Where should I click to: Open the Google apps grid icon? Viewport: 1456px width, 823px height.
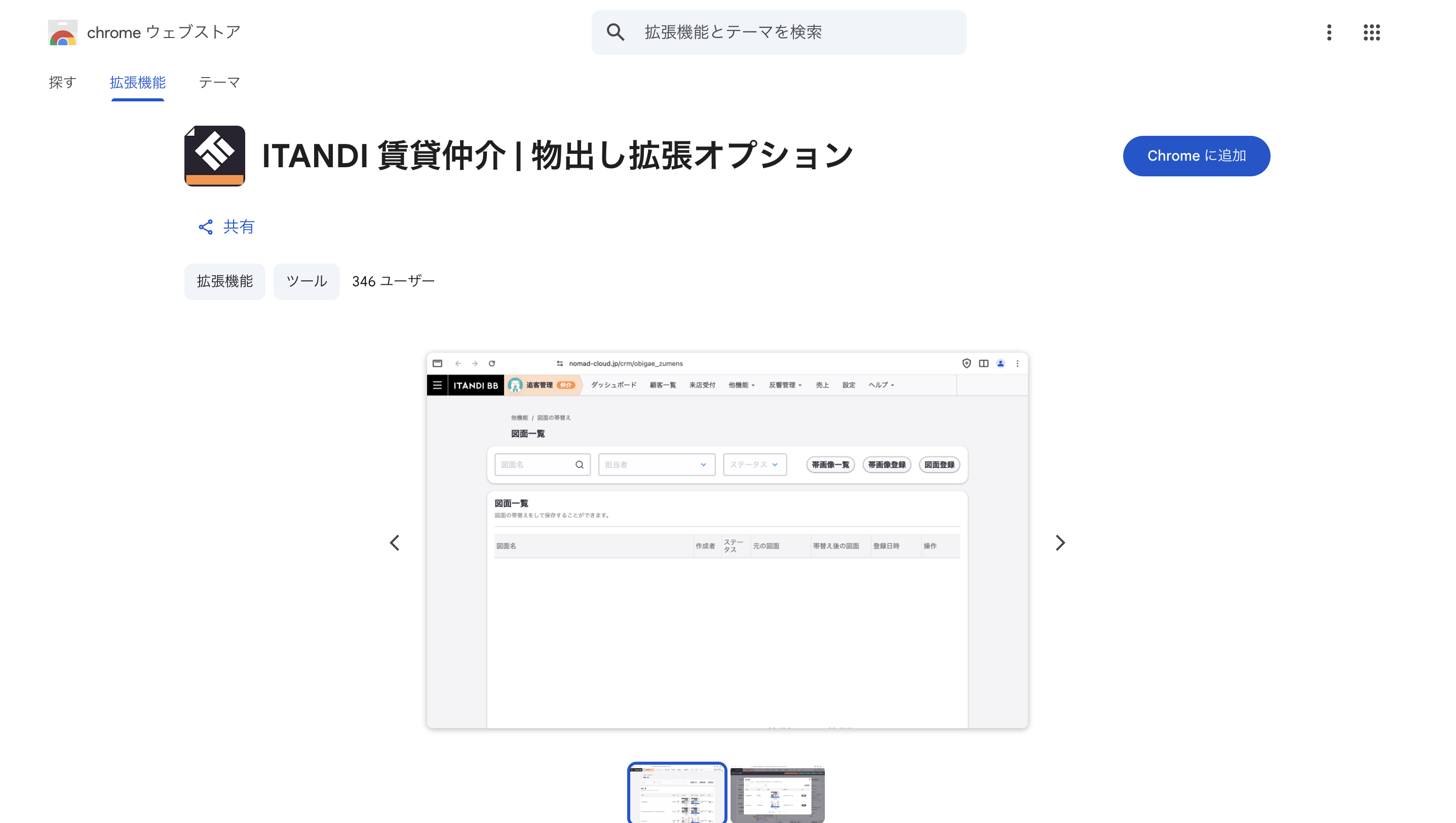point(1371,32)
